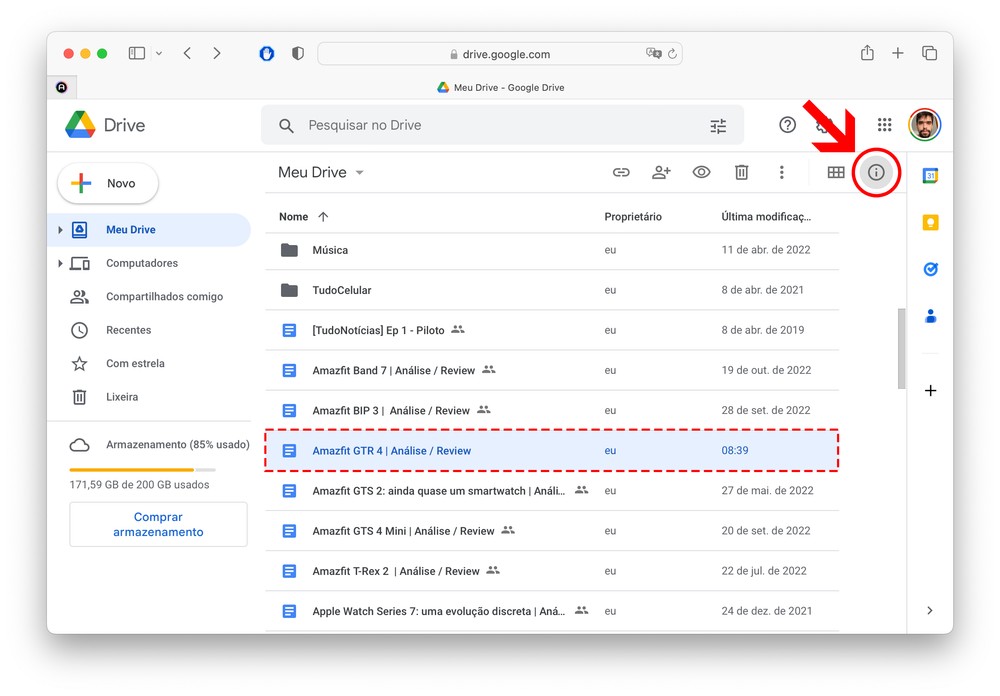Open the Última modificação column header
The image size is (1000, 696).
pos(766,217)
